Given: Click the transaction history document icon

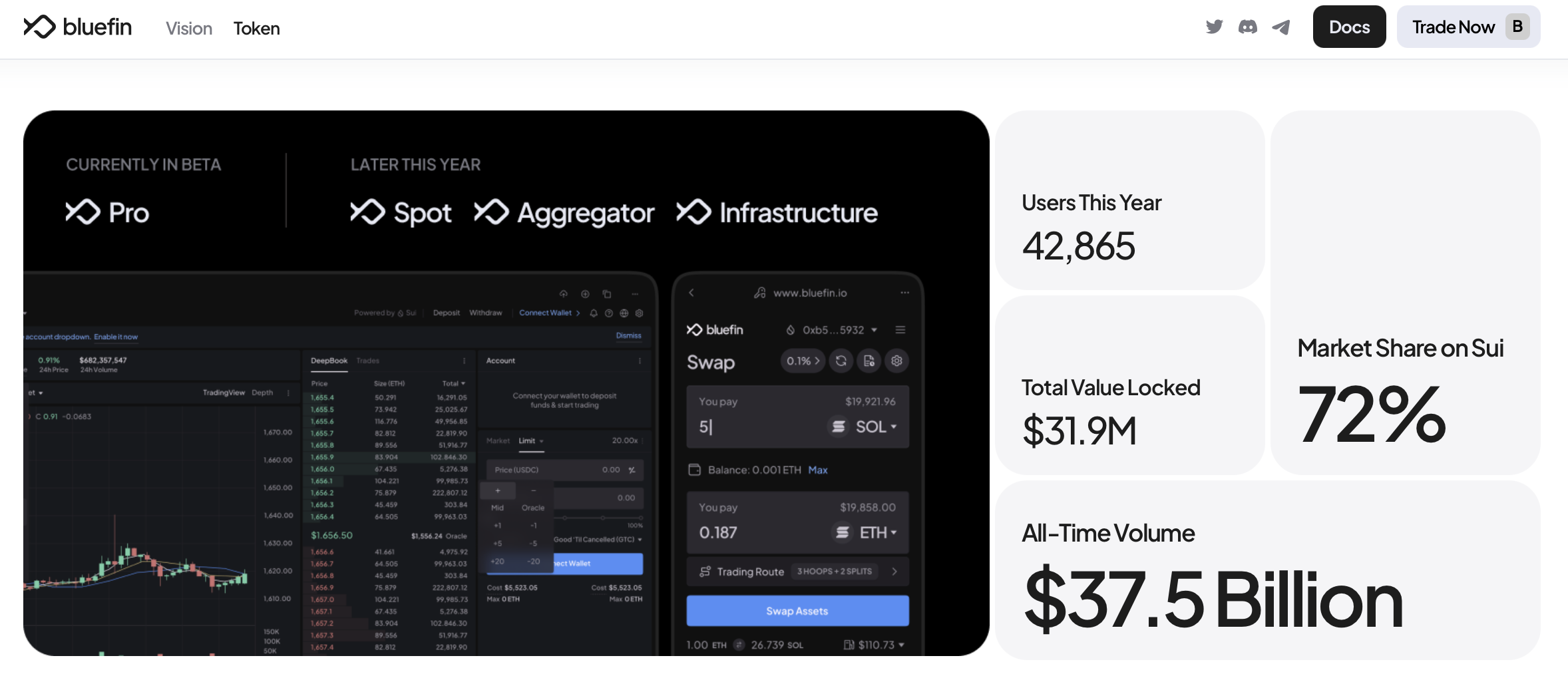Looking at the screenshot, I should point(869,361).
